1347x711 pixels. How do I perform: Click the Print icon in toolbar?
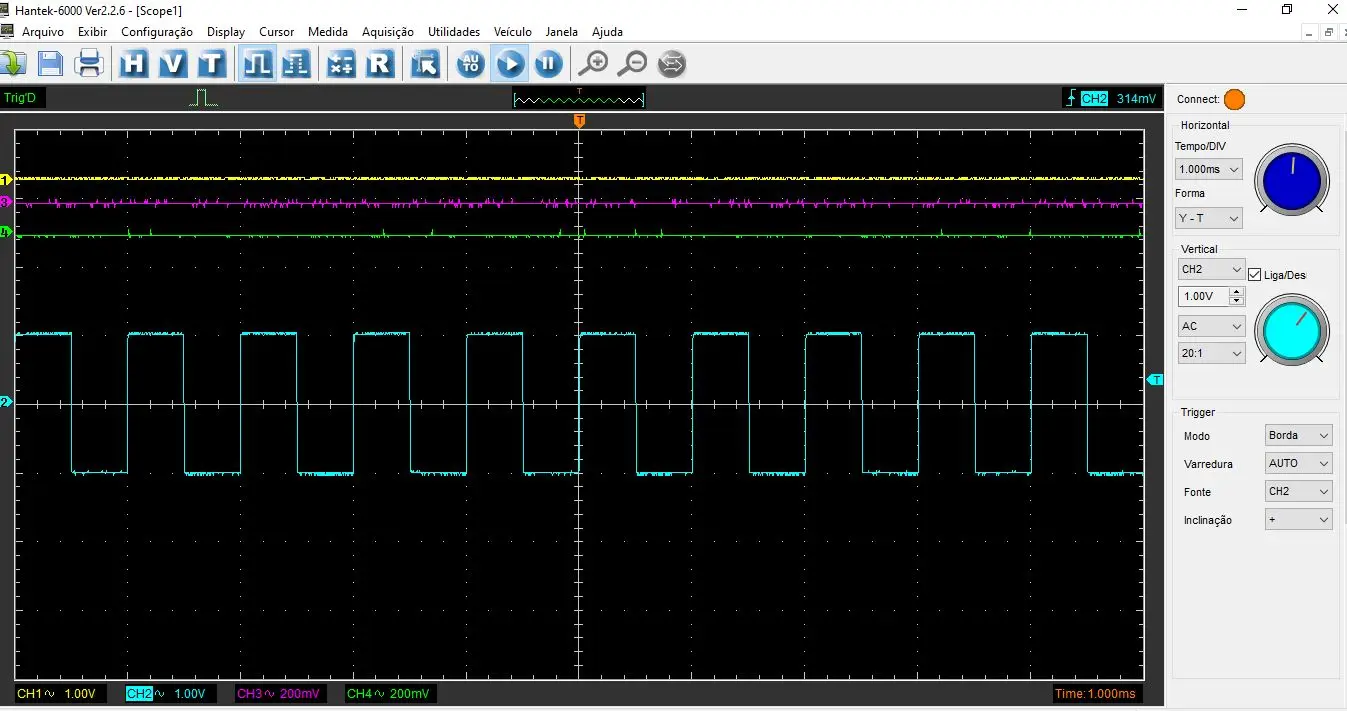coord(90,64)
